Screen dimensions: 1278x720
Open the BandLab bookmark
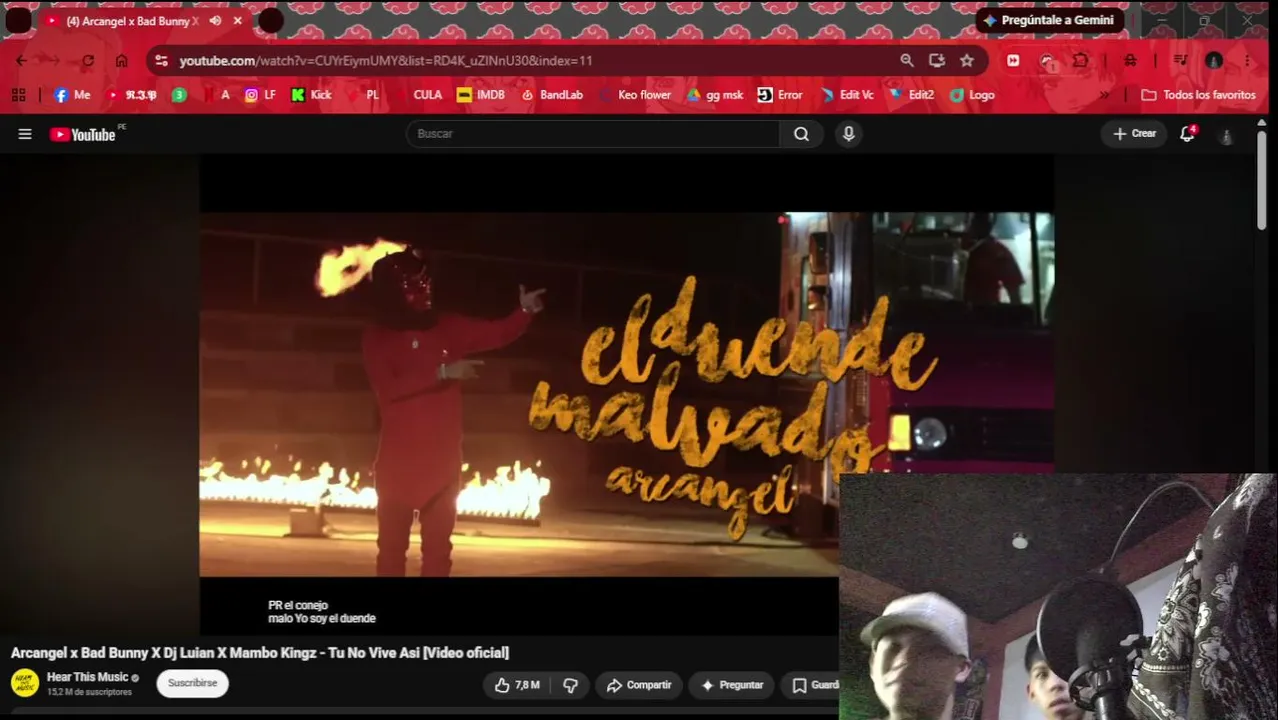tap(552, 95)
